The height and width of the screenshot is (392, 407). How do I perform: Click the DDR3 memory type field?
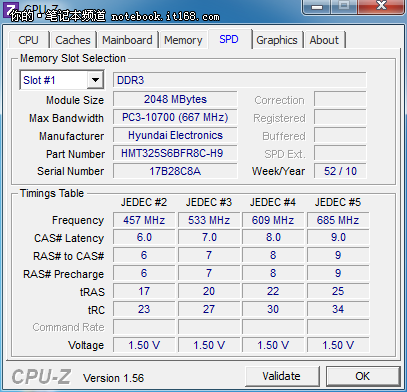(x=239, y=80)
